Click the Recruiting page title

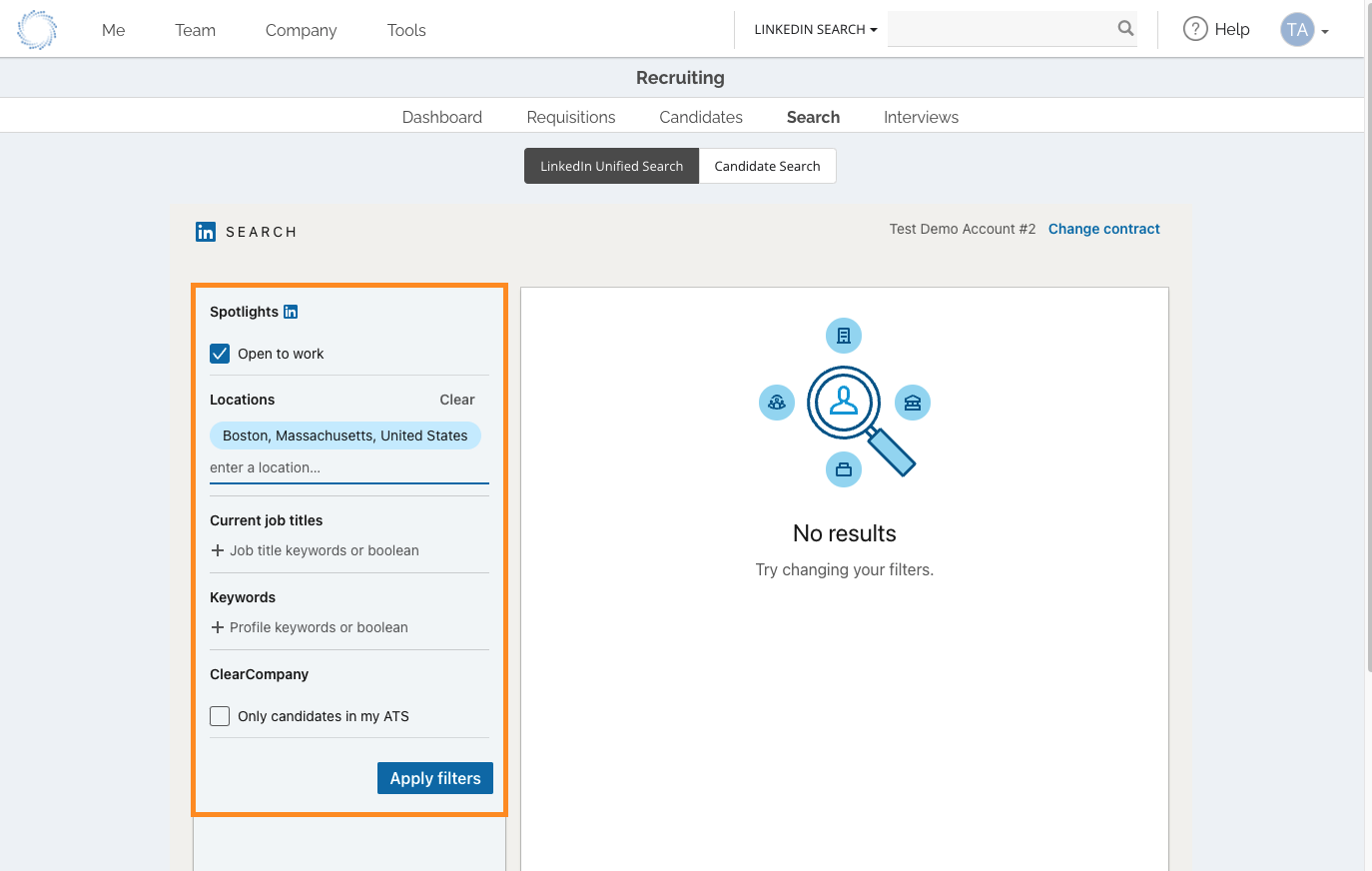tap(680, 78)
